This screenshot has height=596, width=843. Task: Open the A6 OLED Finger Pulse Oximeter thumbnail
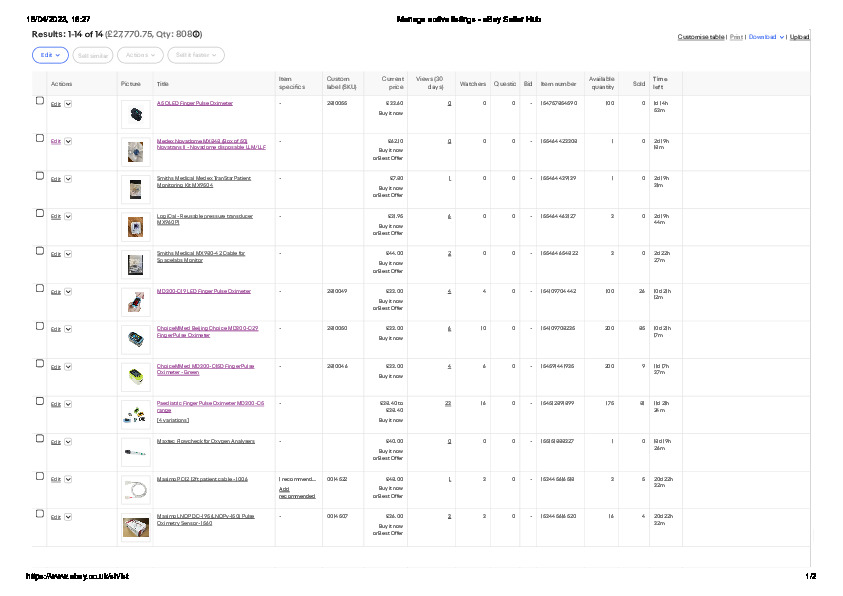click(136, 115)
